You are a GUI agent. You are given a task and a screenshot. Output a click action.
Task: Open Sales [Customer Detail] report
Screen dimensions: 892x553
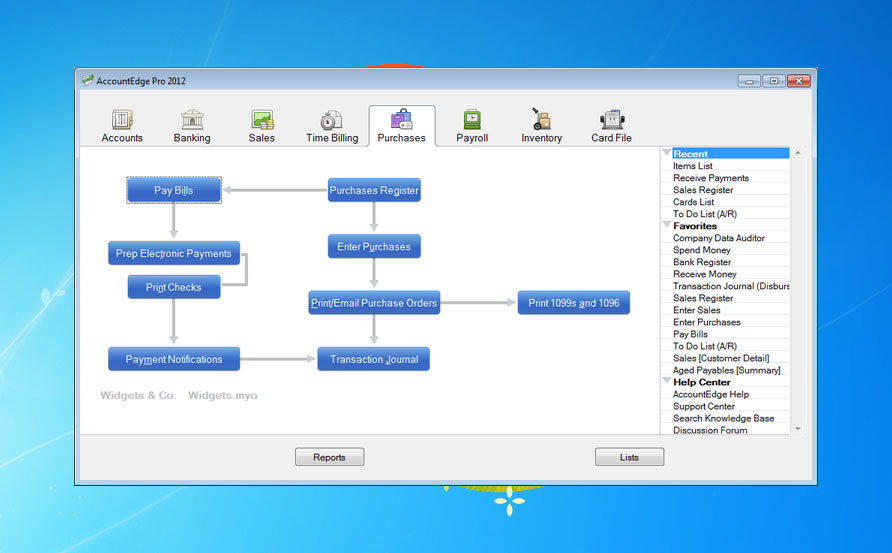click(x=721, y=358)
